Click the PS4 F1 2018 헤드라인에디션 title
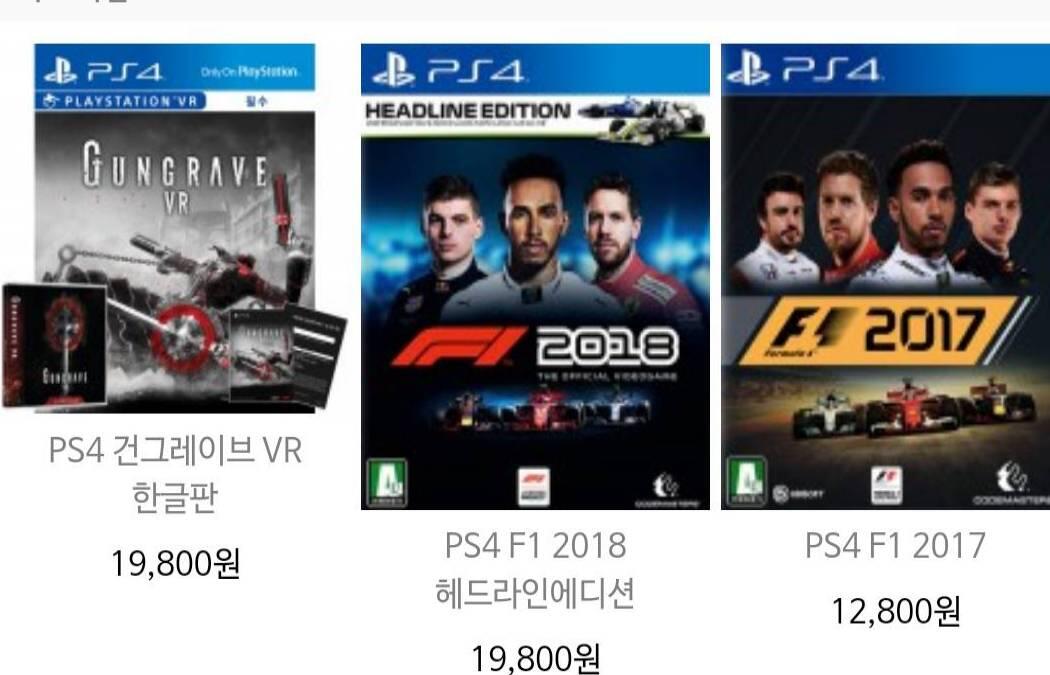1050x675 pixels. click(535, 569)
